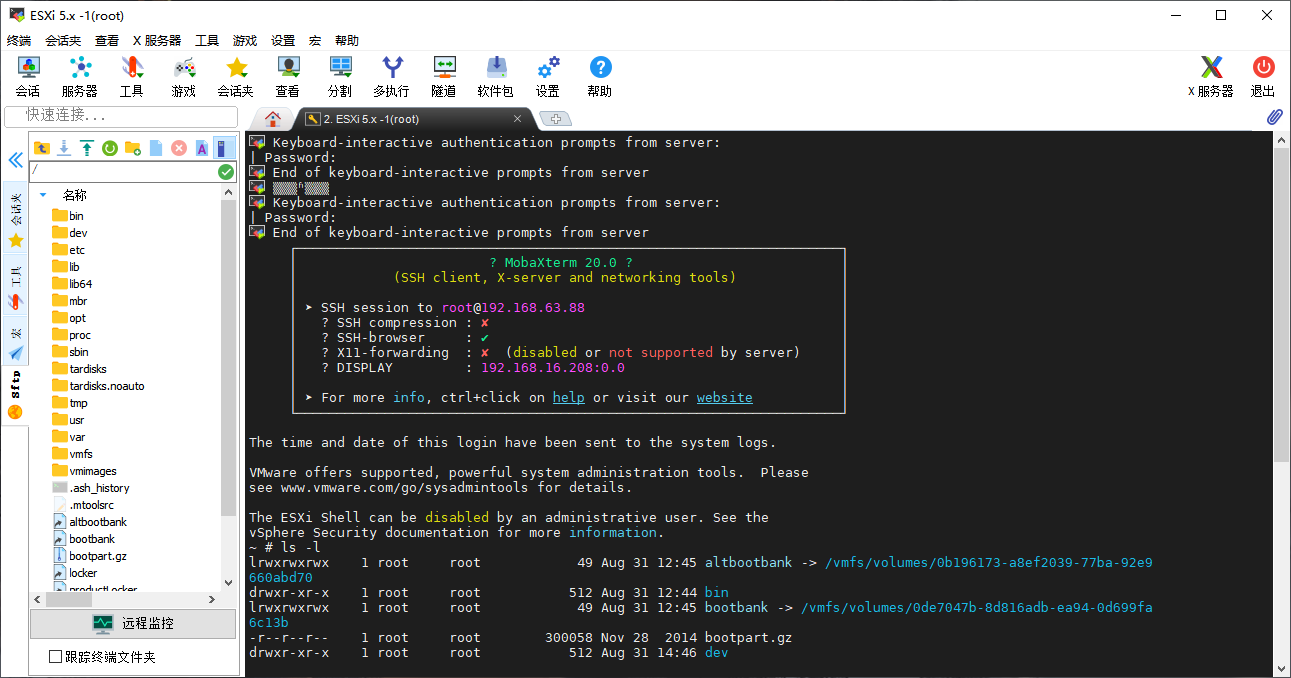Open the 会话 (Session) toolbar button

(28, 77)
